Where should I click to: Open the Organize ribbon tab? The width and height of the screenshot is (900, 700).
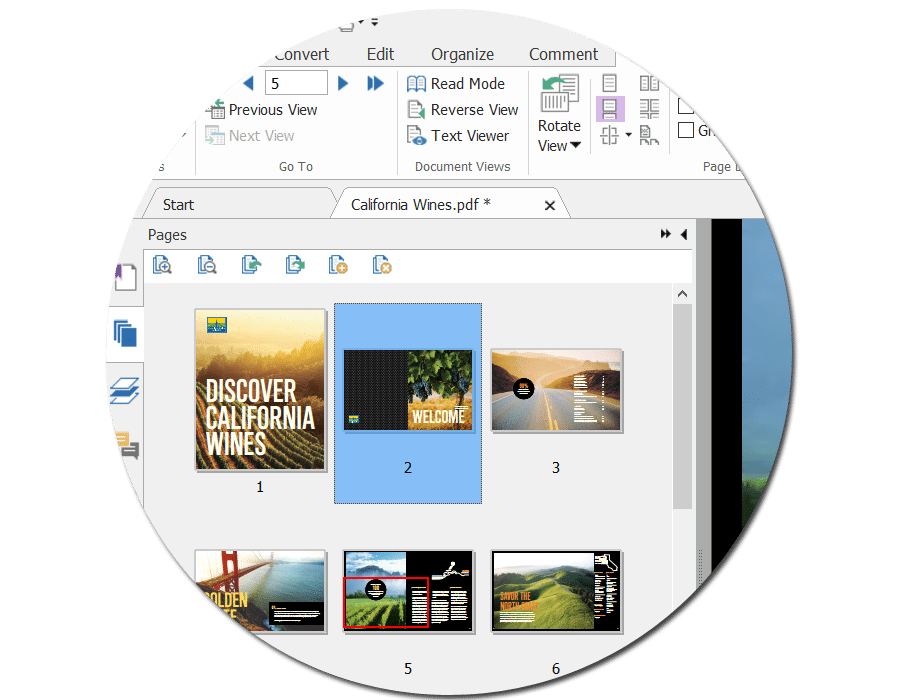tap(462, 55)
